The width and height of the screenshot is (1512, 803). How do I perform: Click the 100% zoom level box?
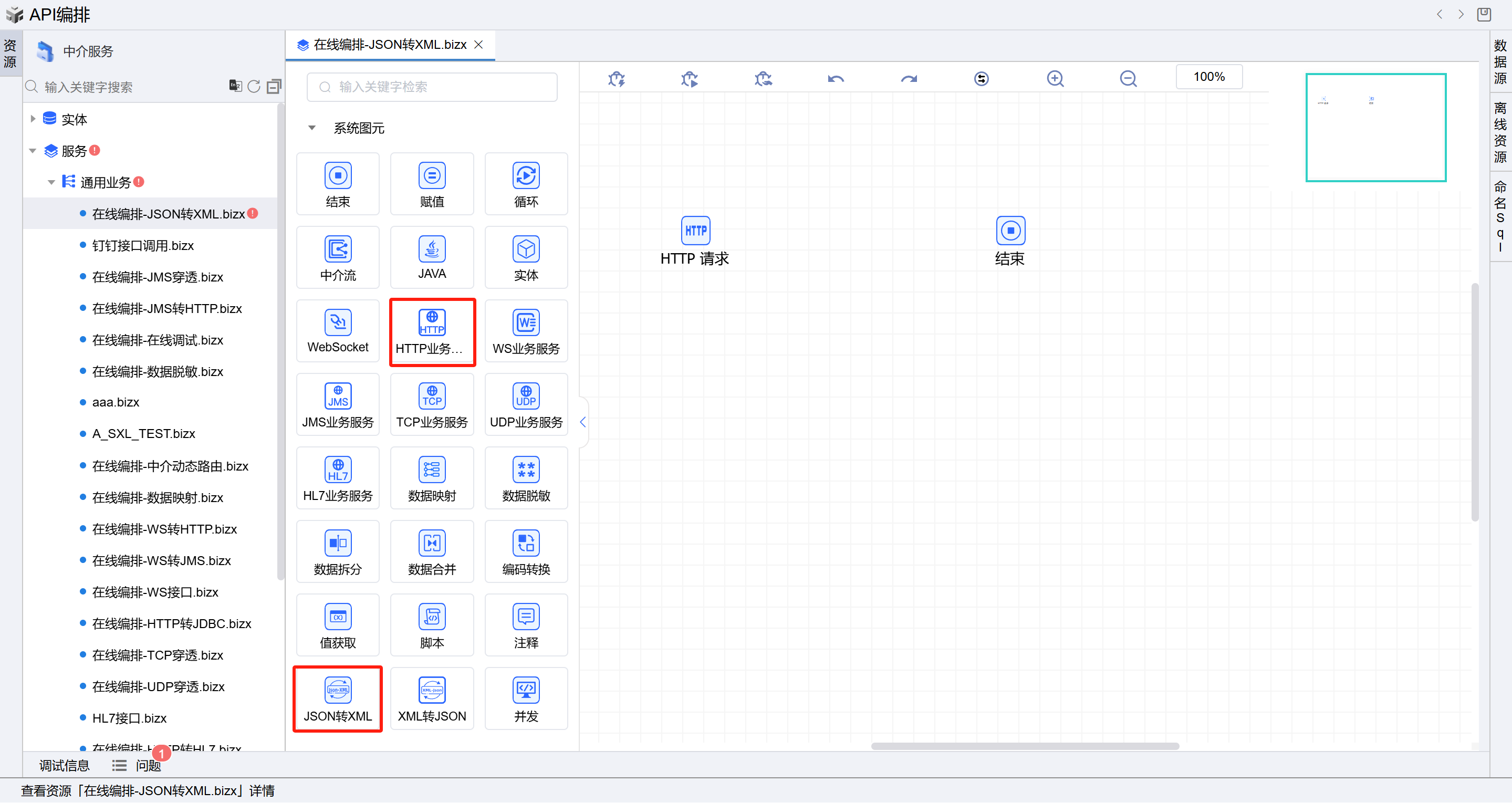click(1208, 77)
